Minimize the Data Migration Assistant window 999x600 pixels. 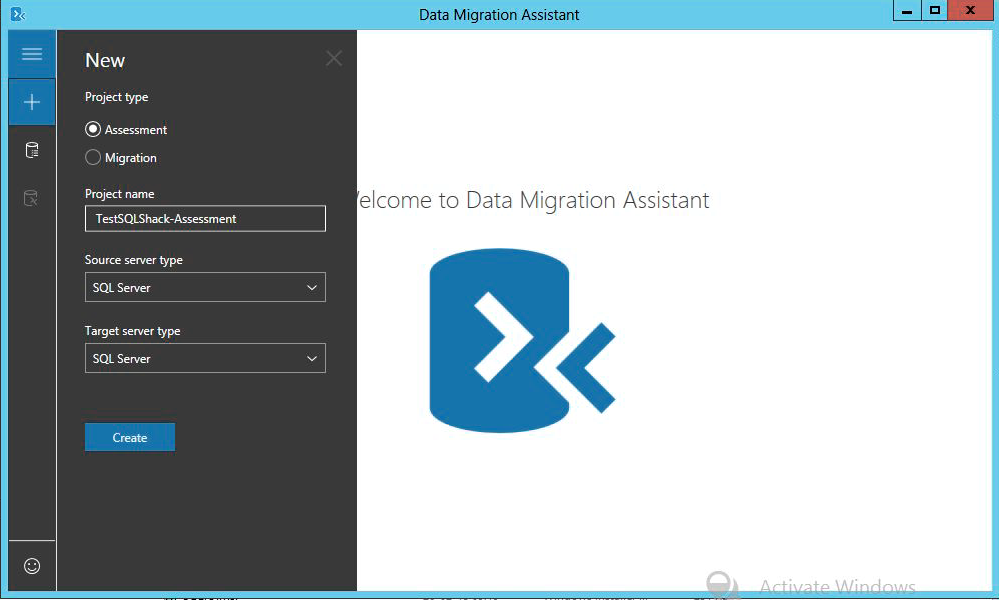[x=907, y=11]
